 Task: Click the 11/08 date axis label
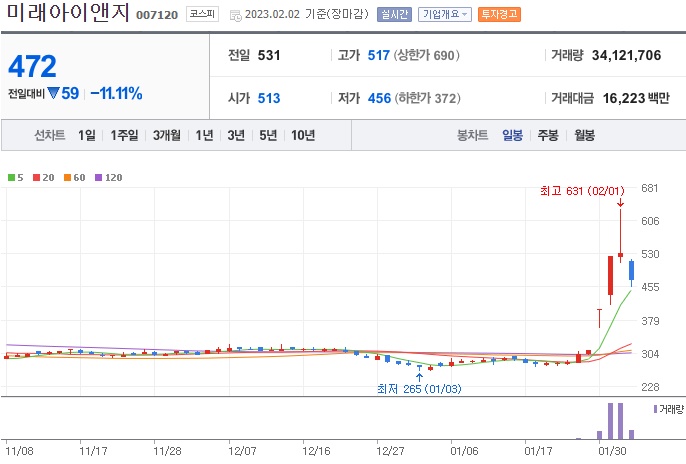(20, 451)
